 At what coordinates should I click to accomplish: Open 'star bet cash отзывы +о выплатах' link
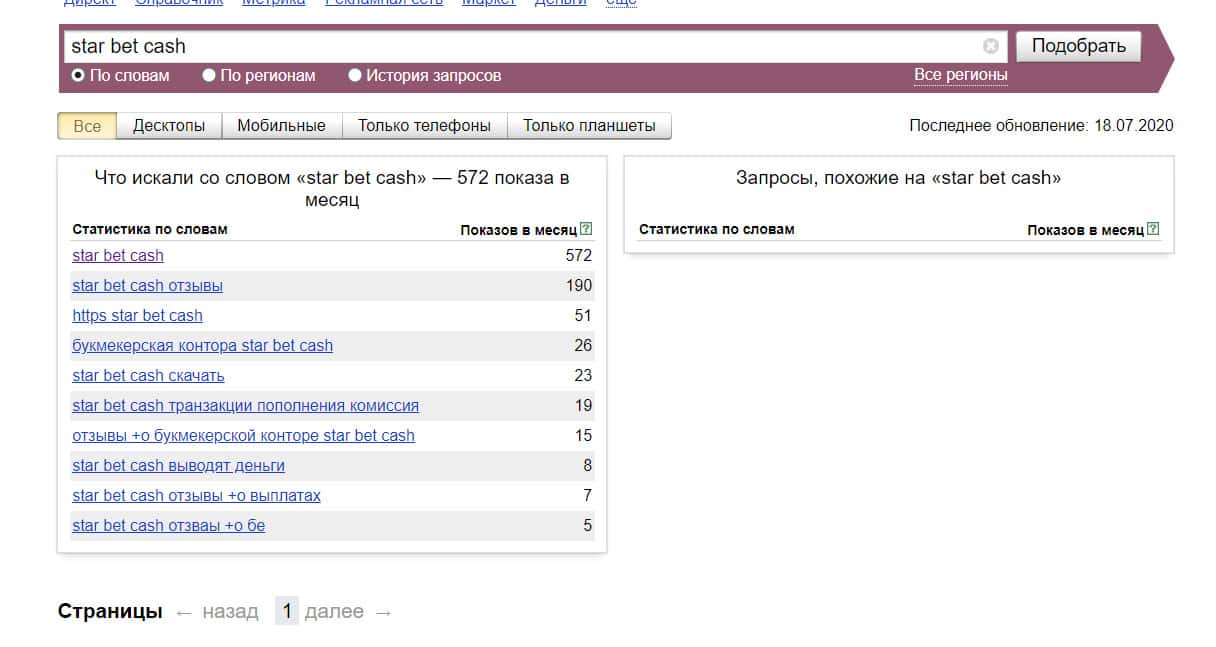pyautogui.click(x=196, y=495)
